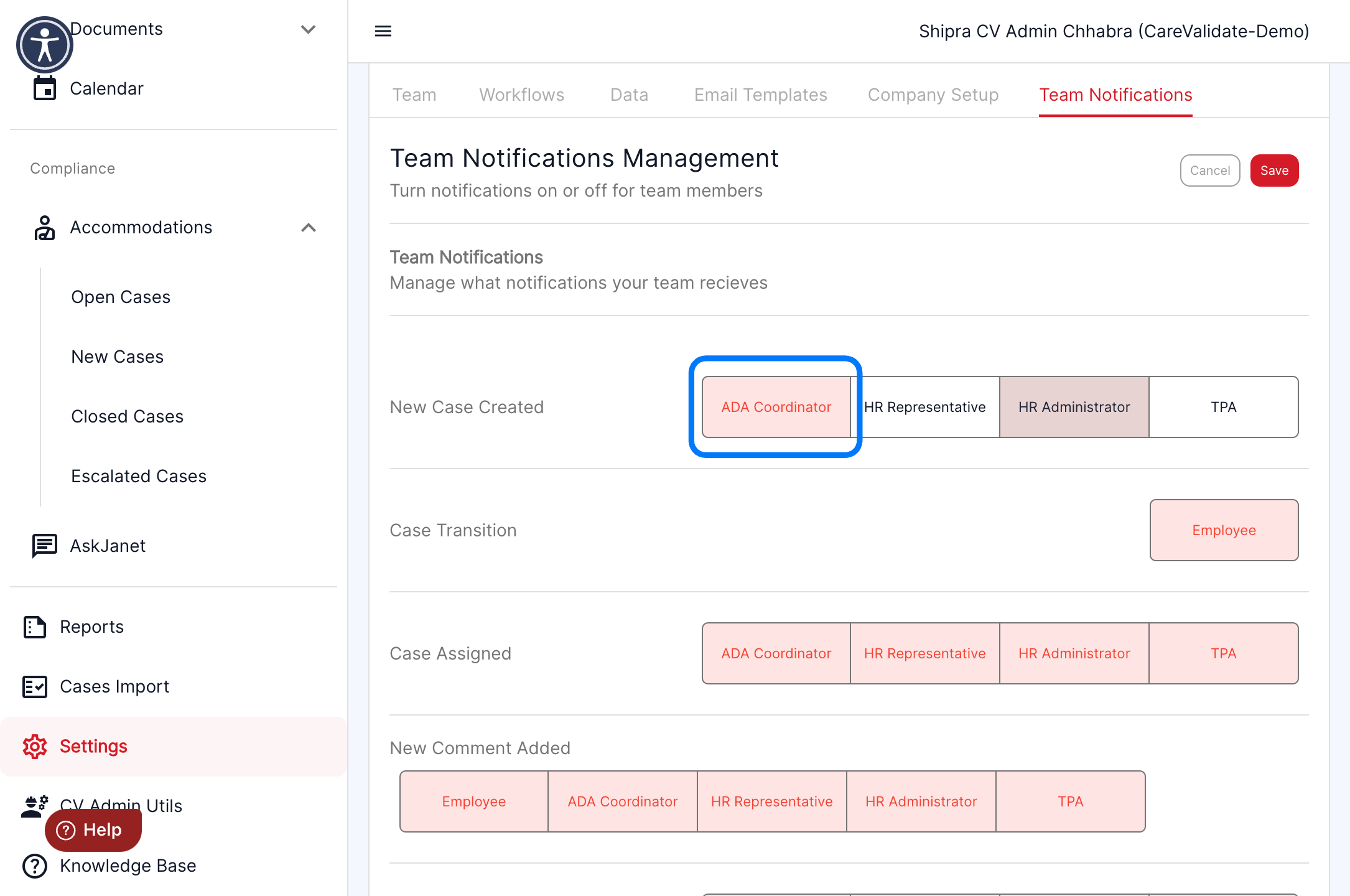Click the Accommodations person icon
The image size is (1350, 896).
tap(45, 228)
